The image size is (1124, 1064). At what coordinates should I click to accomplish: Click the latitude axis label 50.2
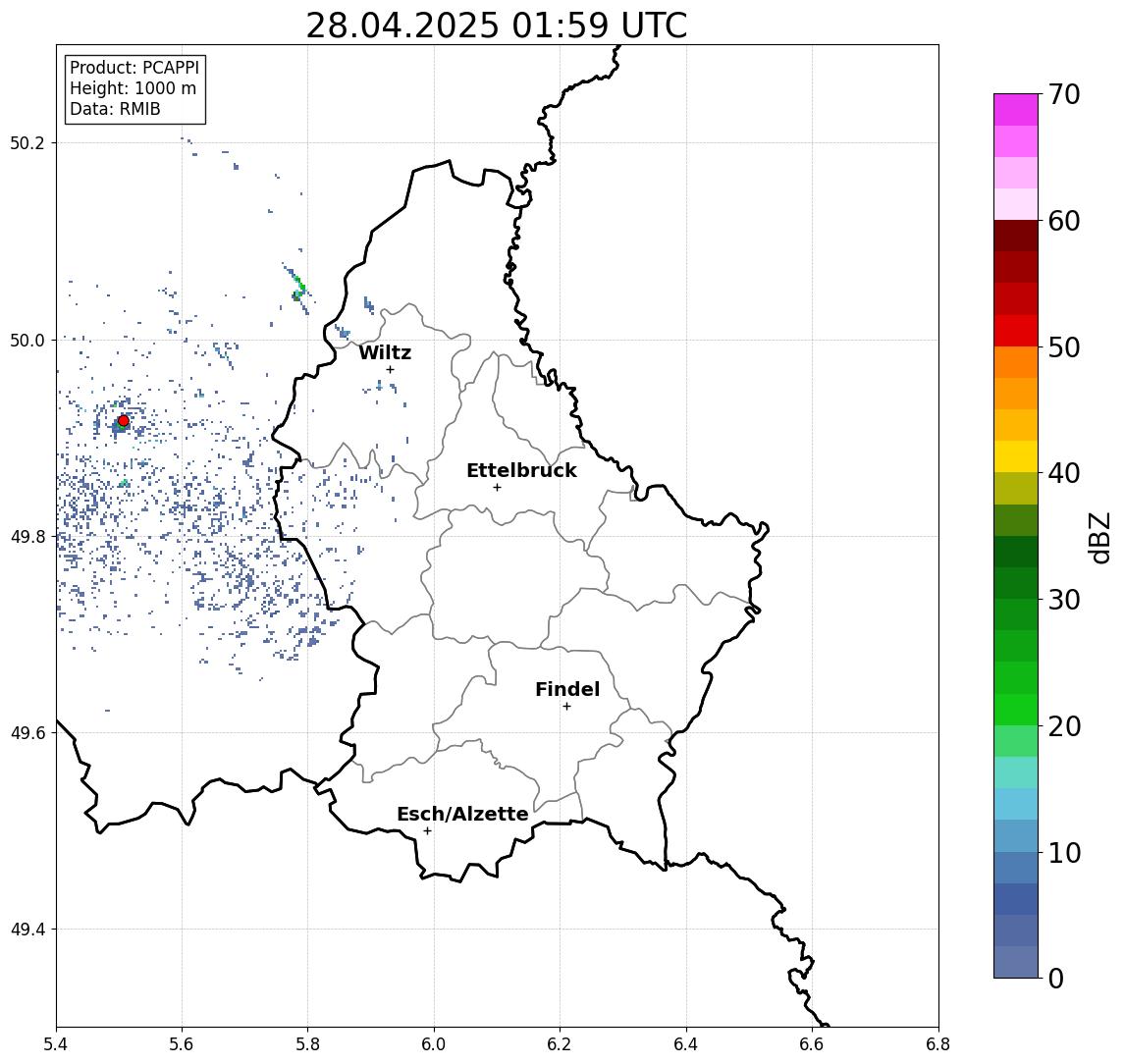pyautogui.click(x=27, y=142)
